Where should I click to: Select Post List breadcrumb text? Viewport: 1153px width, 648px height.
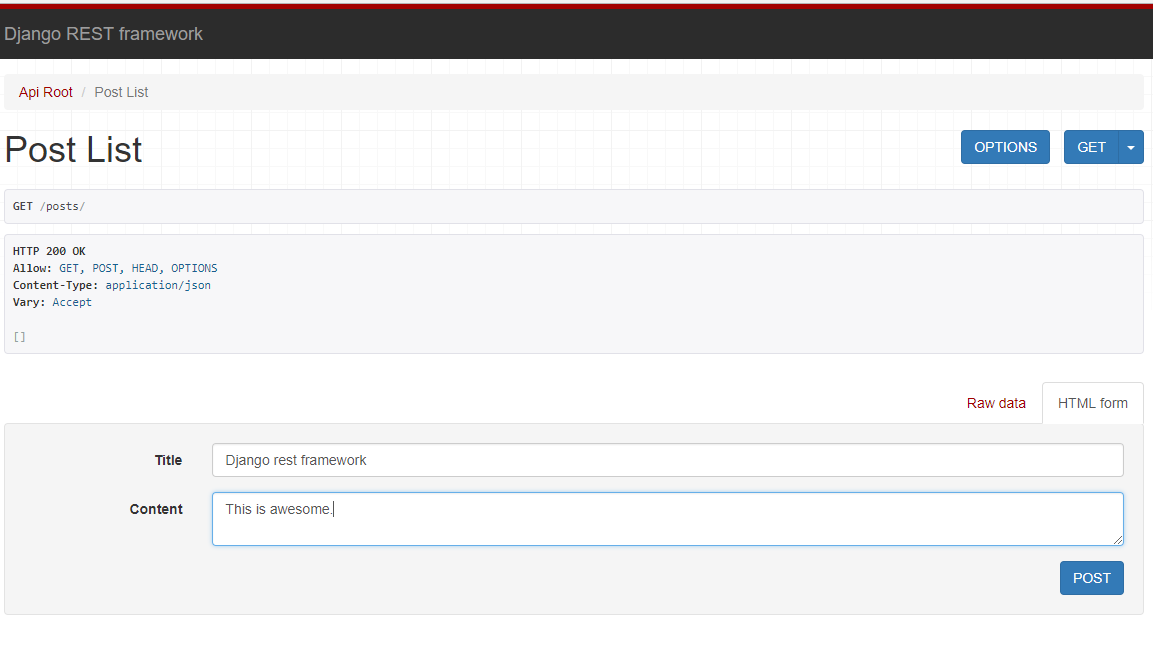pyautogui.click(x=121, y=92)
